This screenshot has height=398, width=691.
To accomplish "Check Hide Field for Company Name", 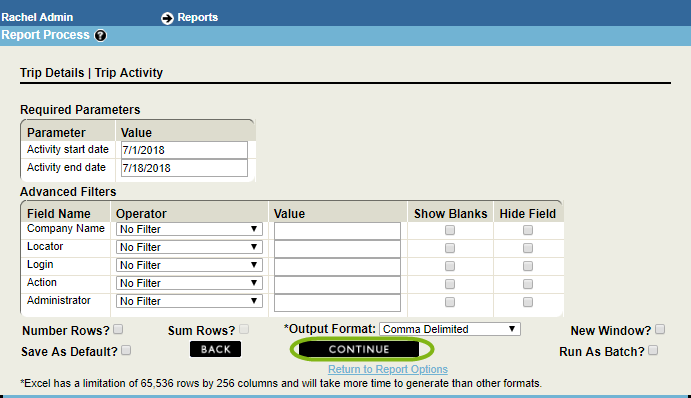I will tap(528, 230).
